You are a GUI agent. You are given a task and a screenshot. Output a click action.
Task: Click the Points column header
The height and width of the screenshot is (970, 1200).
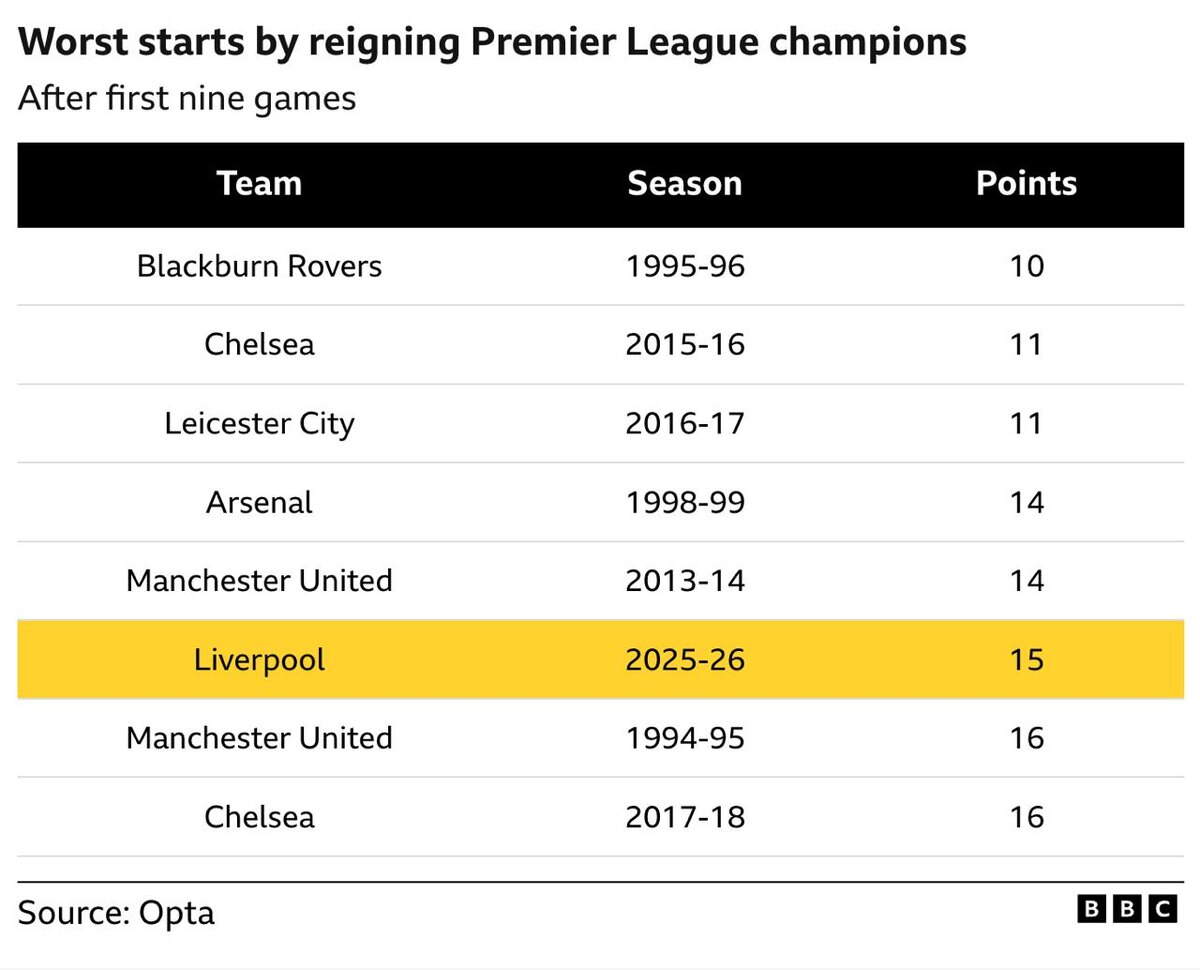[1026, 184]
